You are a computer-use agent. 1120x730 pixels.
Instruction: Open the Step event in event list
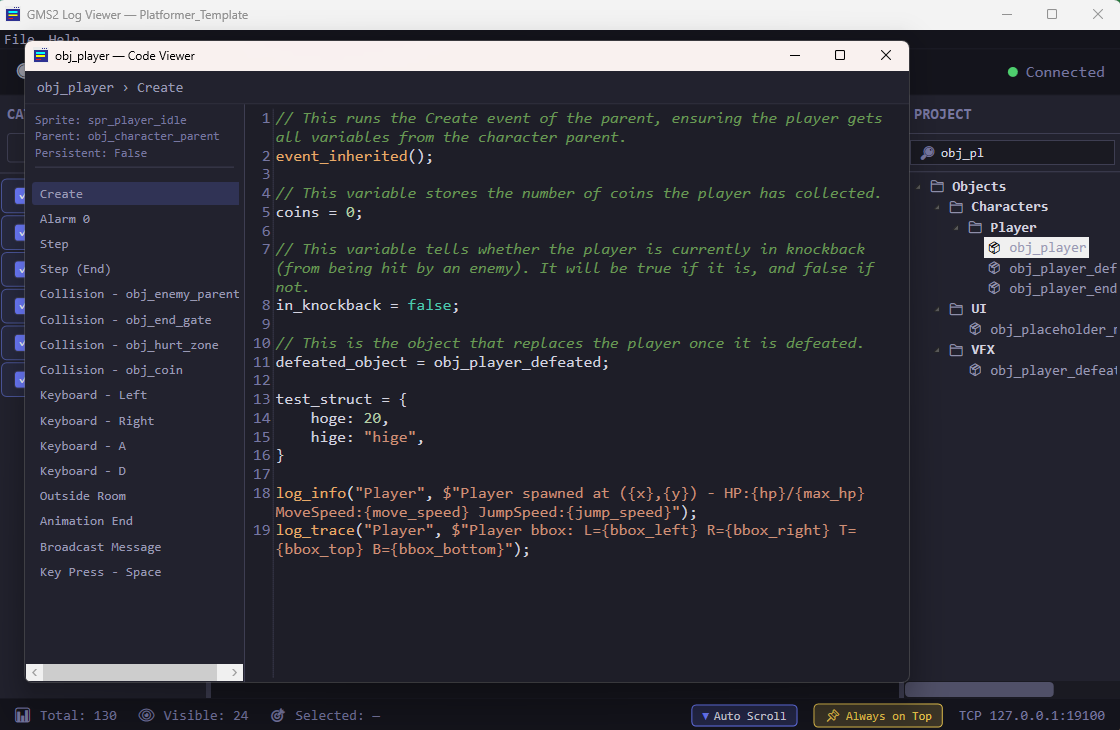point(54,244)
